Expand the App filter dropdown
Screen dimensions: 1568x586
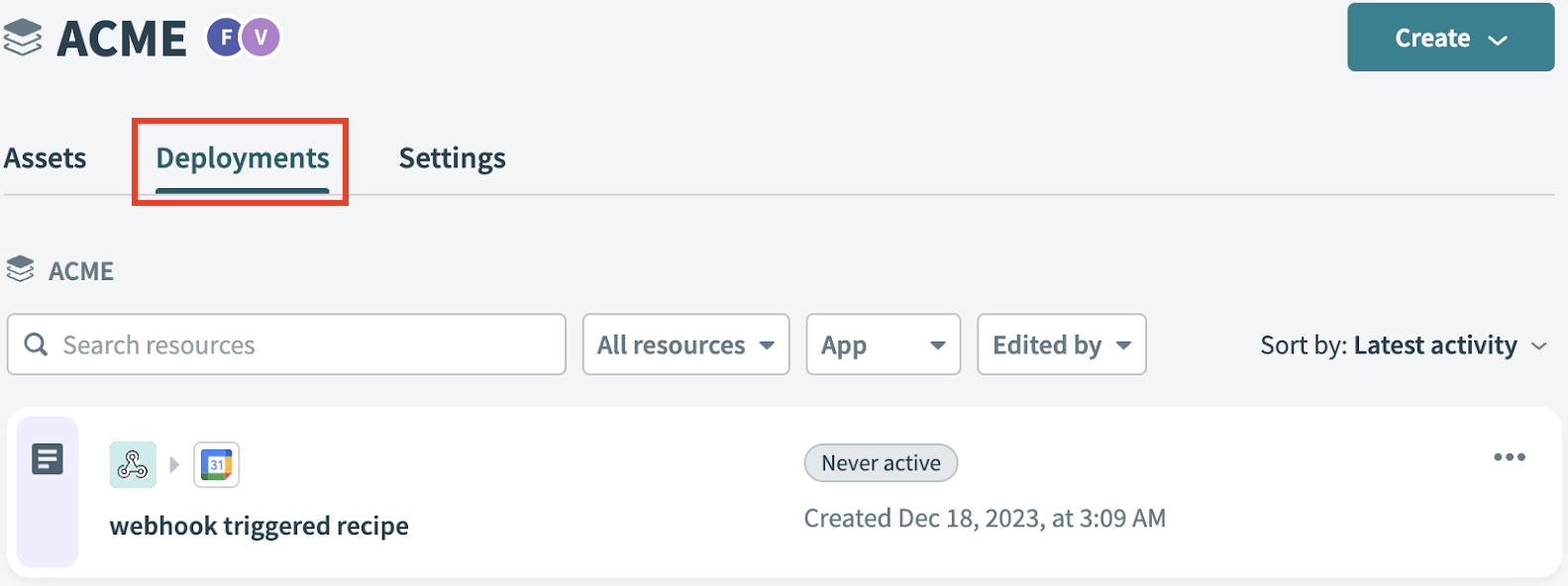click(883, 344)
